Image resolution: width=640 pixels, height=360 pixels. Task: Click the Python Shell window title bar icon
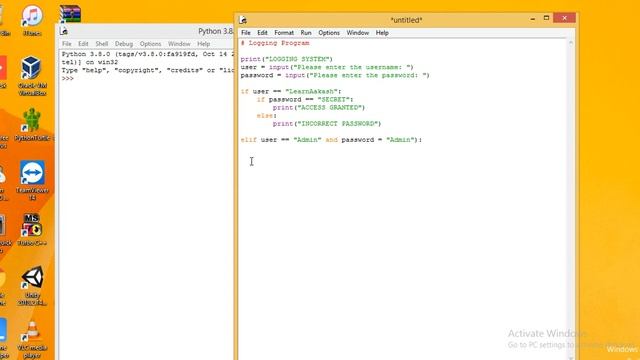(x=64, y=31)
